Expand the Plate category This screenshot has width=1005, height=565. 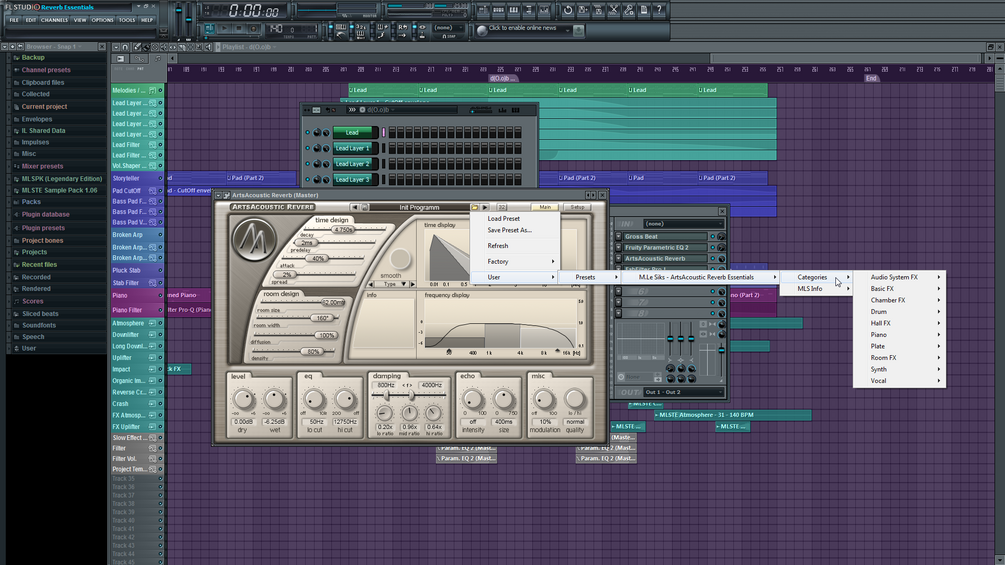point(899,347)
